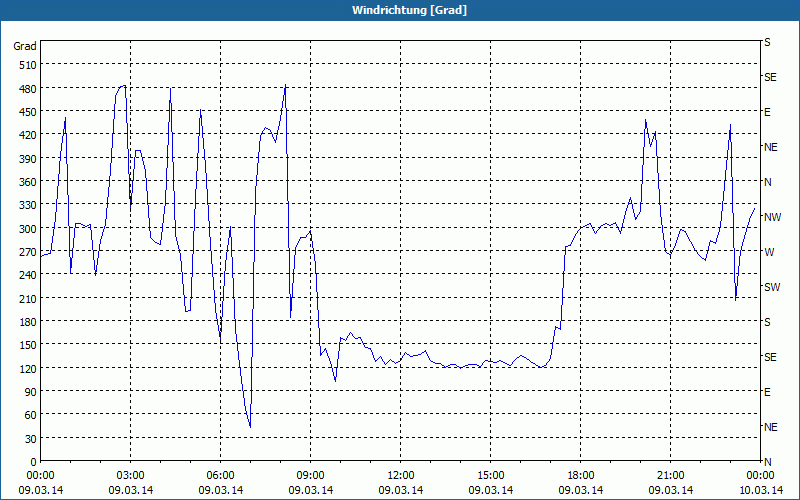Screen dimensions: 800x500
Task: Click the 0 y-axis tick label
Action: coord(34,462)
